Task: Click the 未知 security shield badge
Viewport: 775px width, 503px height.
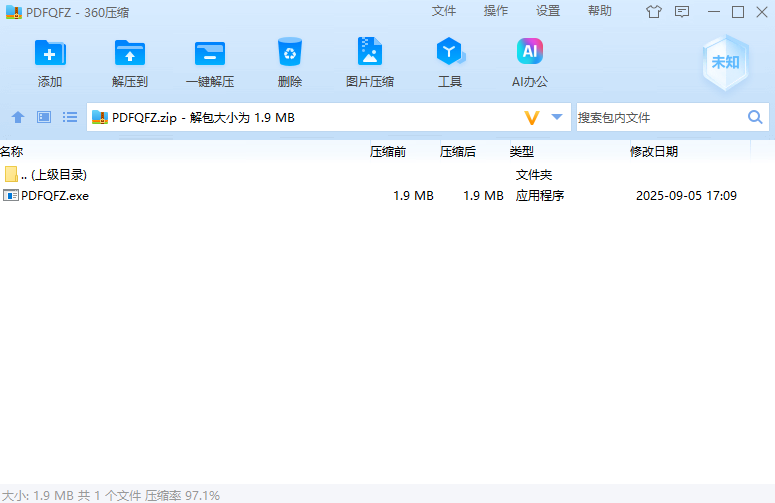Action: [x=726, y=62]
